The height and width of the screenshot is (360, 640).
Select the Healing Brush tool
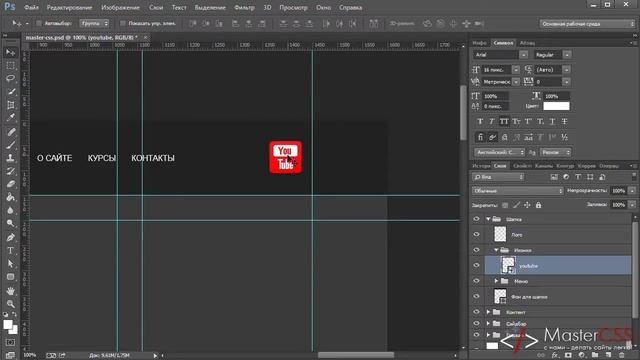11,131
